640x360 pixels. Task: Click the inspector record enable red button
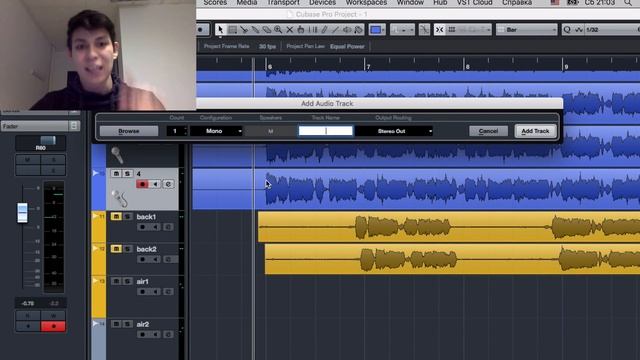click(x=53, y=326)
